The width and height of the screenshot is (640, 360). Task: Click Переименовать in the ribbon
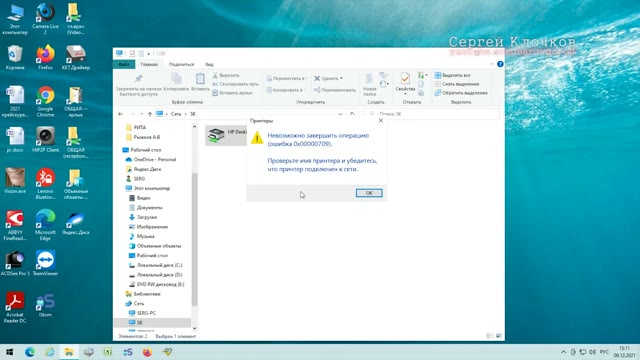coord(335,90)
